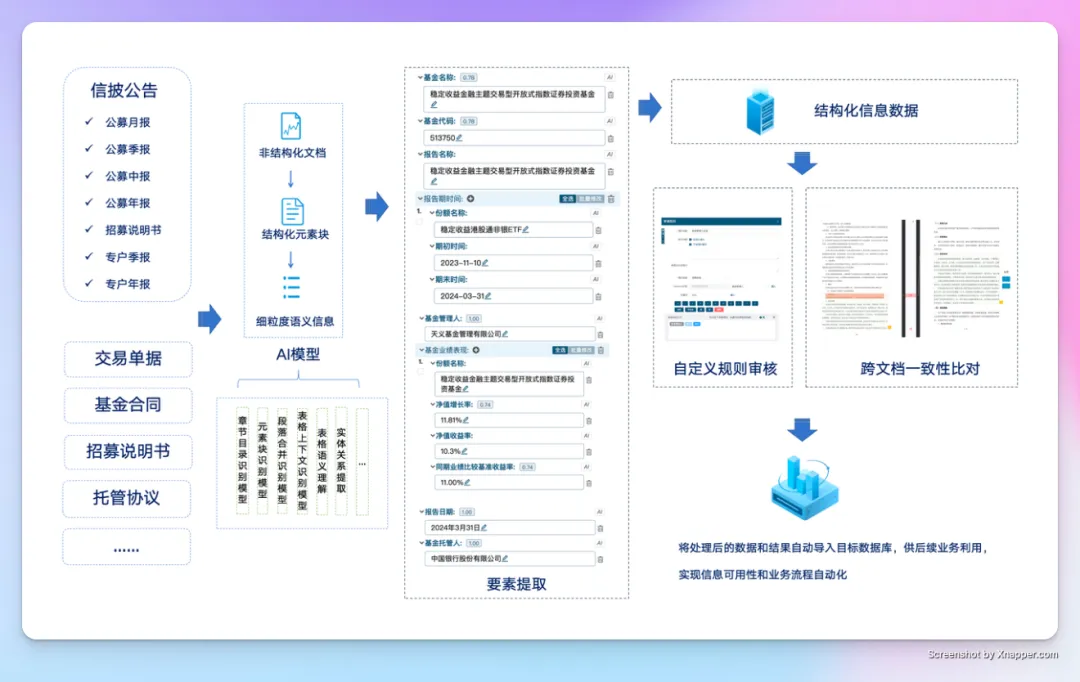Click the plus icon on 基金业绩表现 header
This screenshot has width=1080, height=682.
(x=477, y=348)
